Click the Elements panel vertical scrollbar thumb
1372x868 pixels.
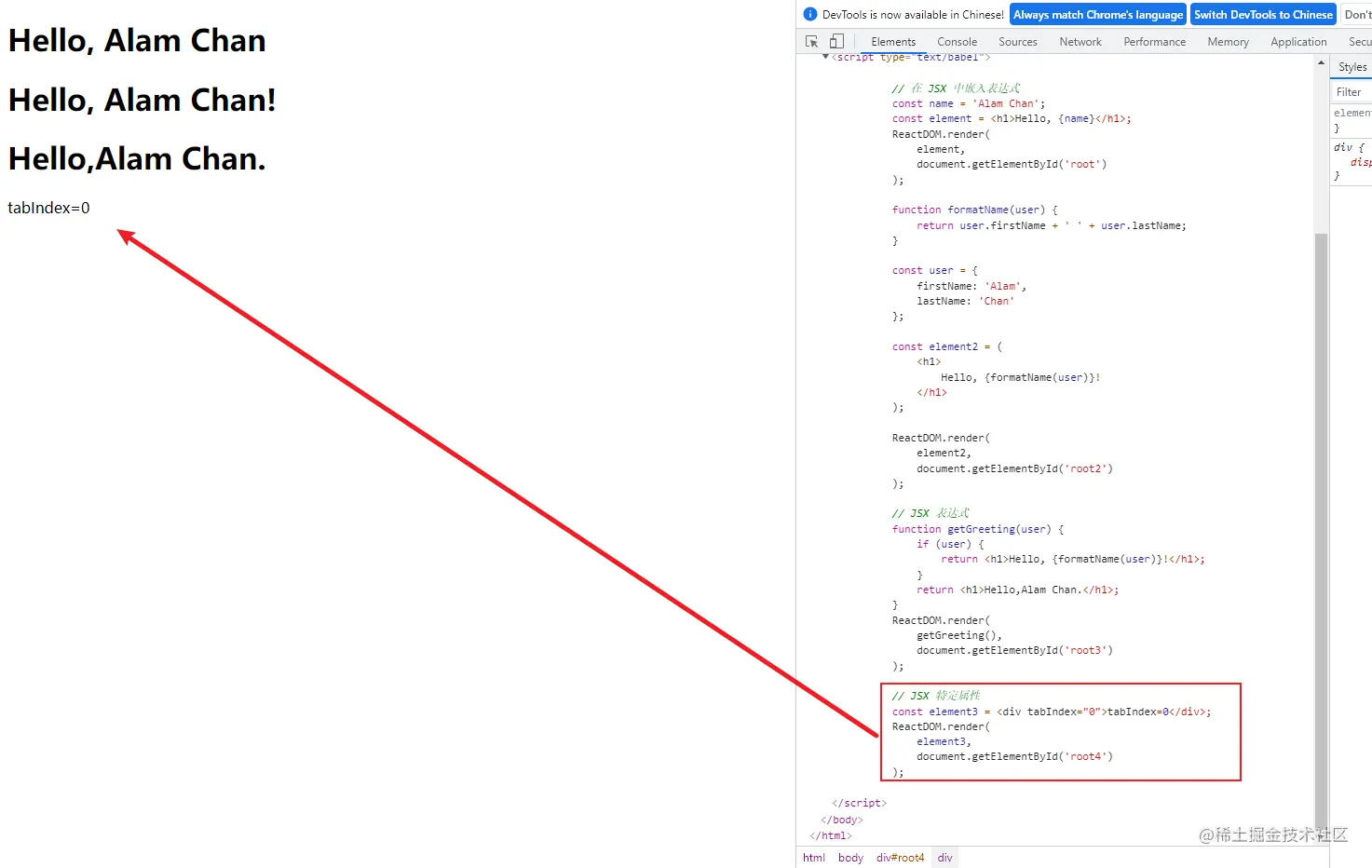click(1321, 531)
